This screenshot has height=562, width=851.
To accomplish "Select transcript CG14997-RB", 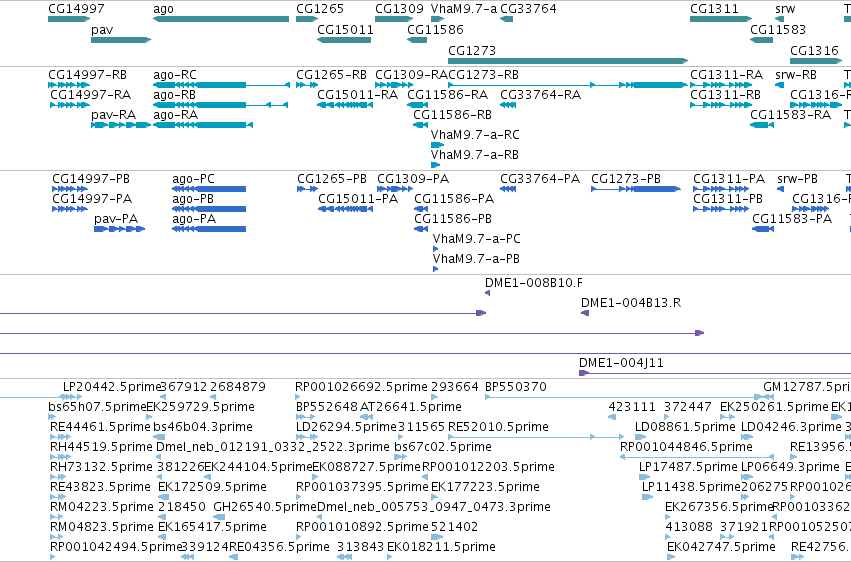I will pyautogui.click(x=87, y=75).
